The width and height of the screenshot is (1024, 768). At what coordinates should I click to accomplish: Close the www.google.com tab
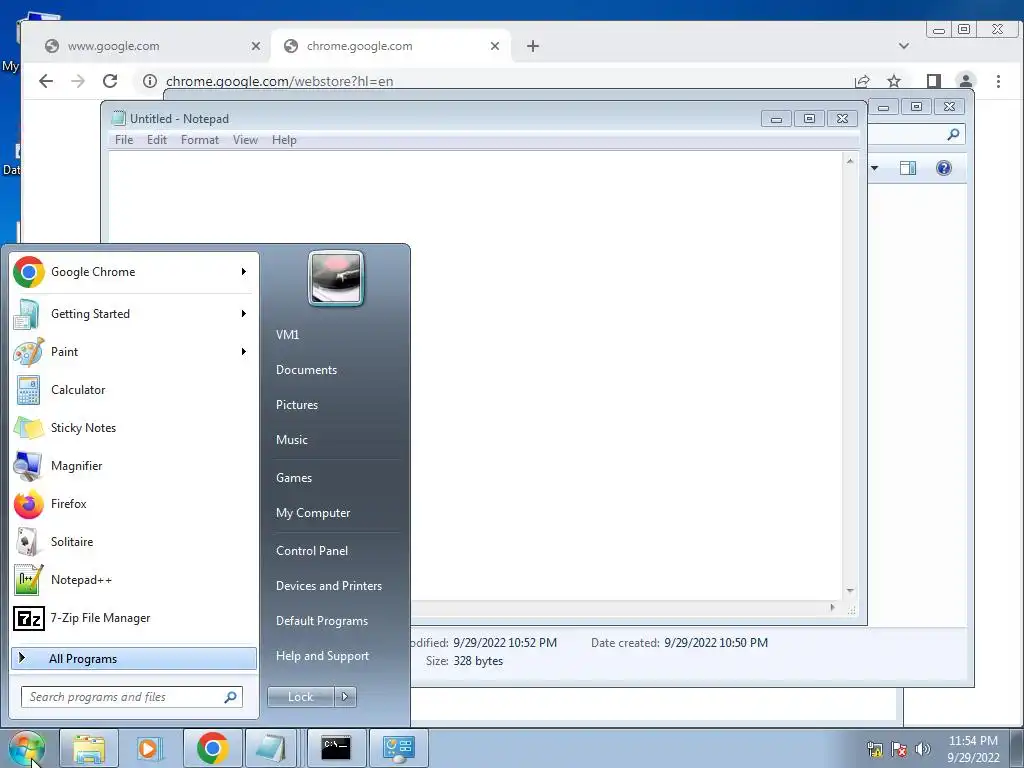point(255,46)
